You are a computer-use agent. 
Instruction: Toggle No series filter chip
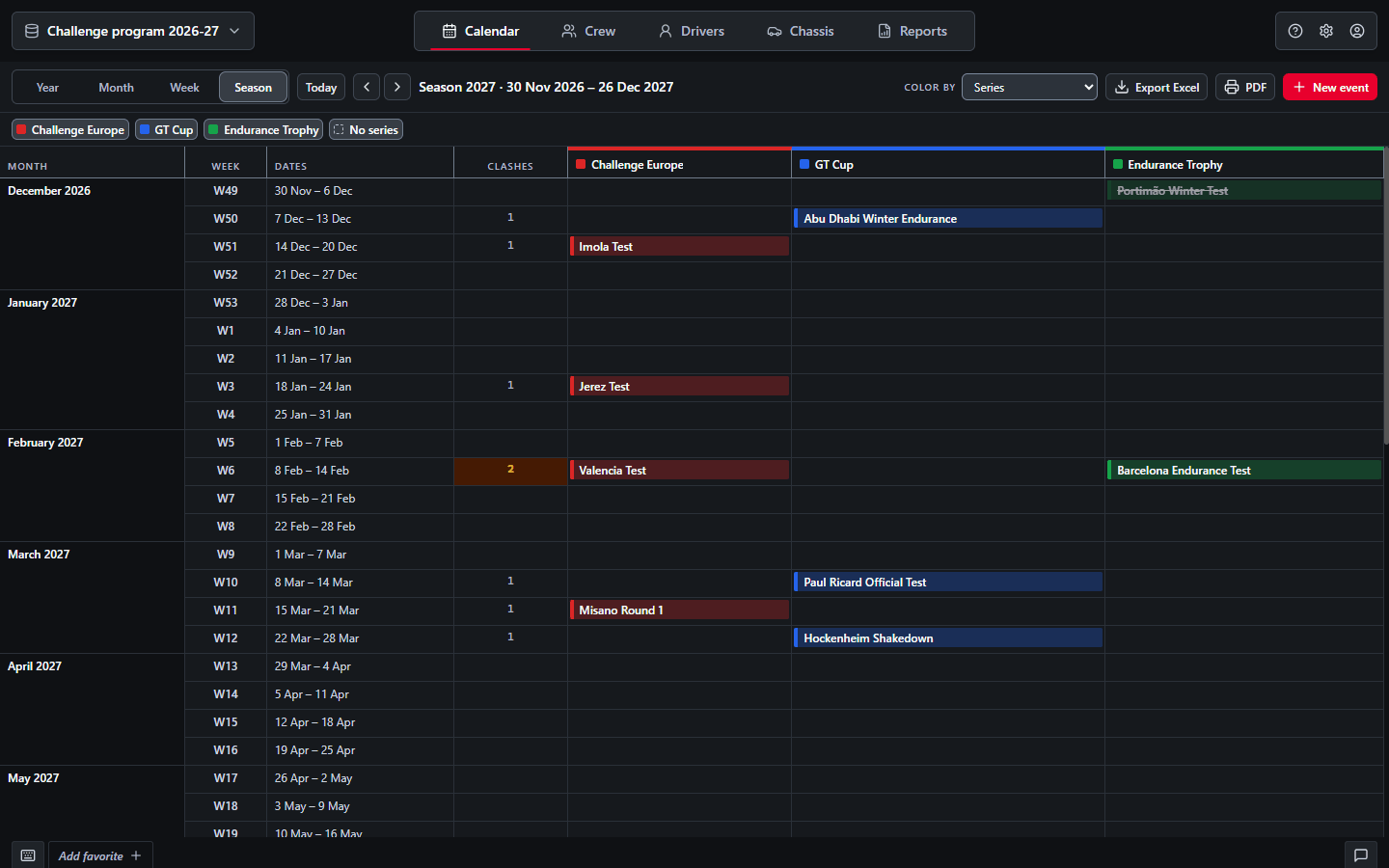(x=366, y=129)
